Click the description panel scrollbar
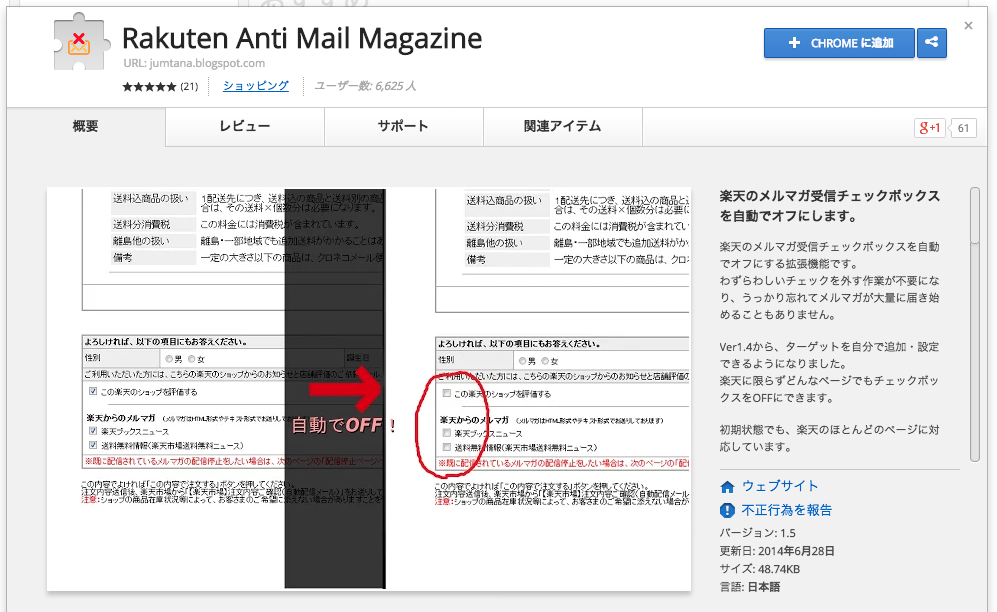This screenshot has height=612, width=997. pos(975,324)
